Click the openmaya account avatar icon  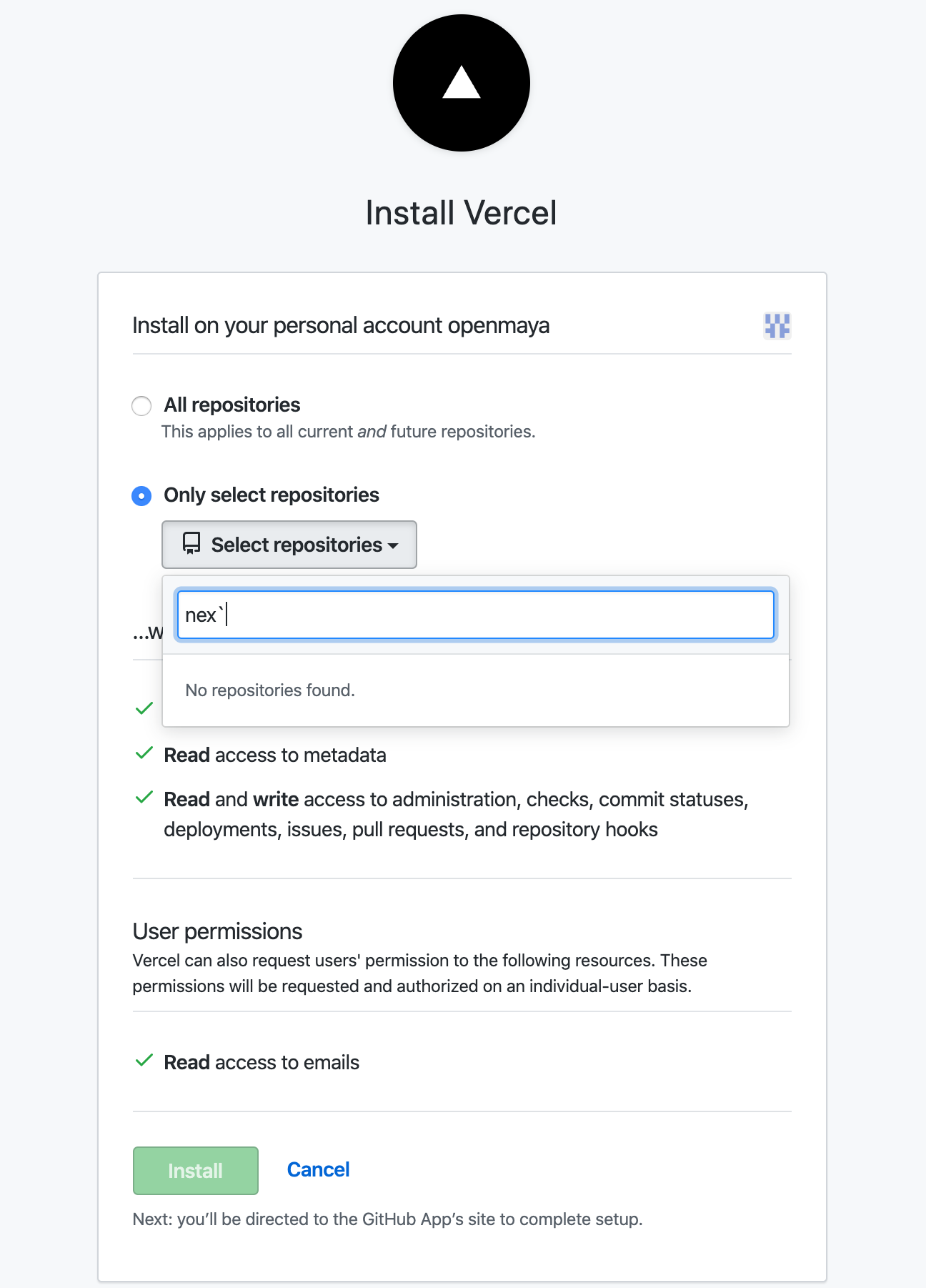coord(777,326)
